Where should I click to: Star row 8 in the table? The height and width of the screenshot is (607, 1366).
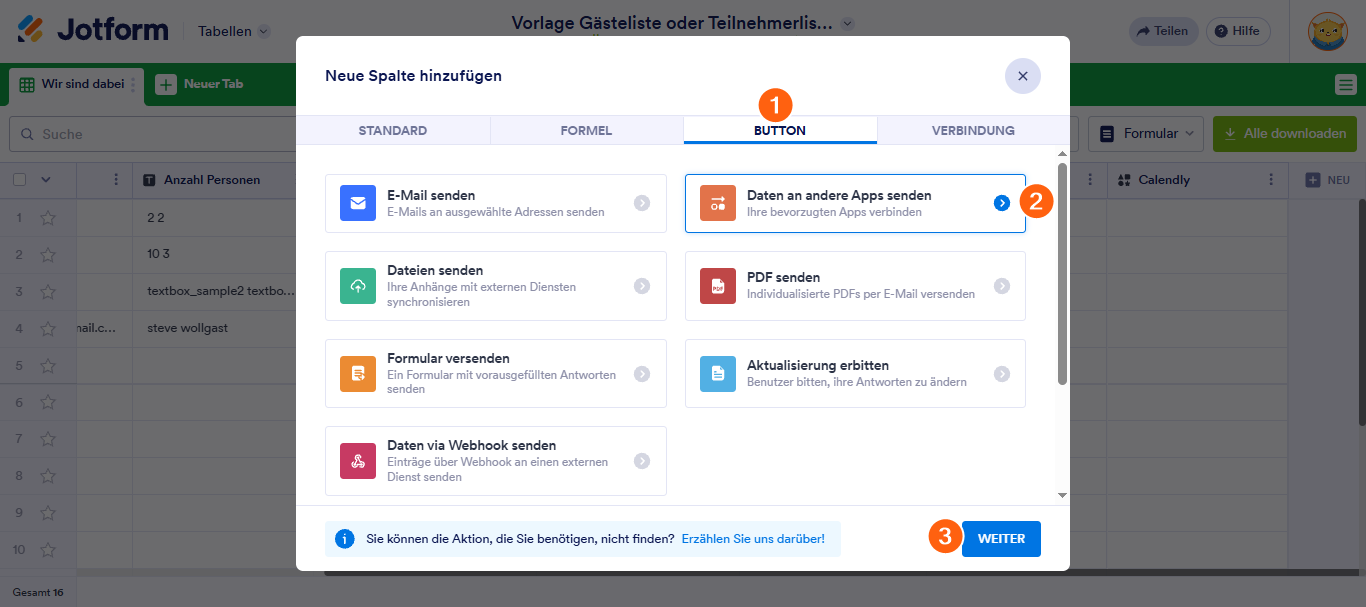pos(48,476)
